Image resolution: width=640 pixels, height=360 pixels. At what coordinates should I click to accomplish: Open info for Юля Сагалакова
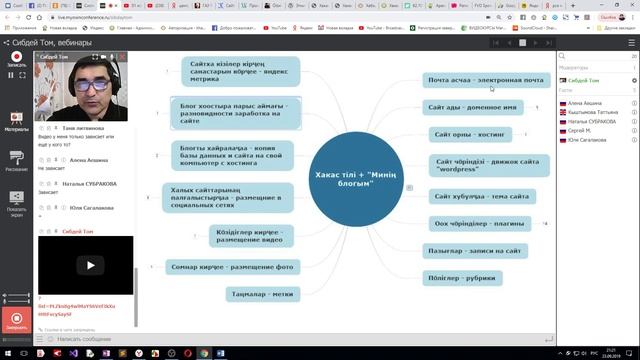tap(634, 140)
